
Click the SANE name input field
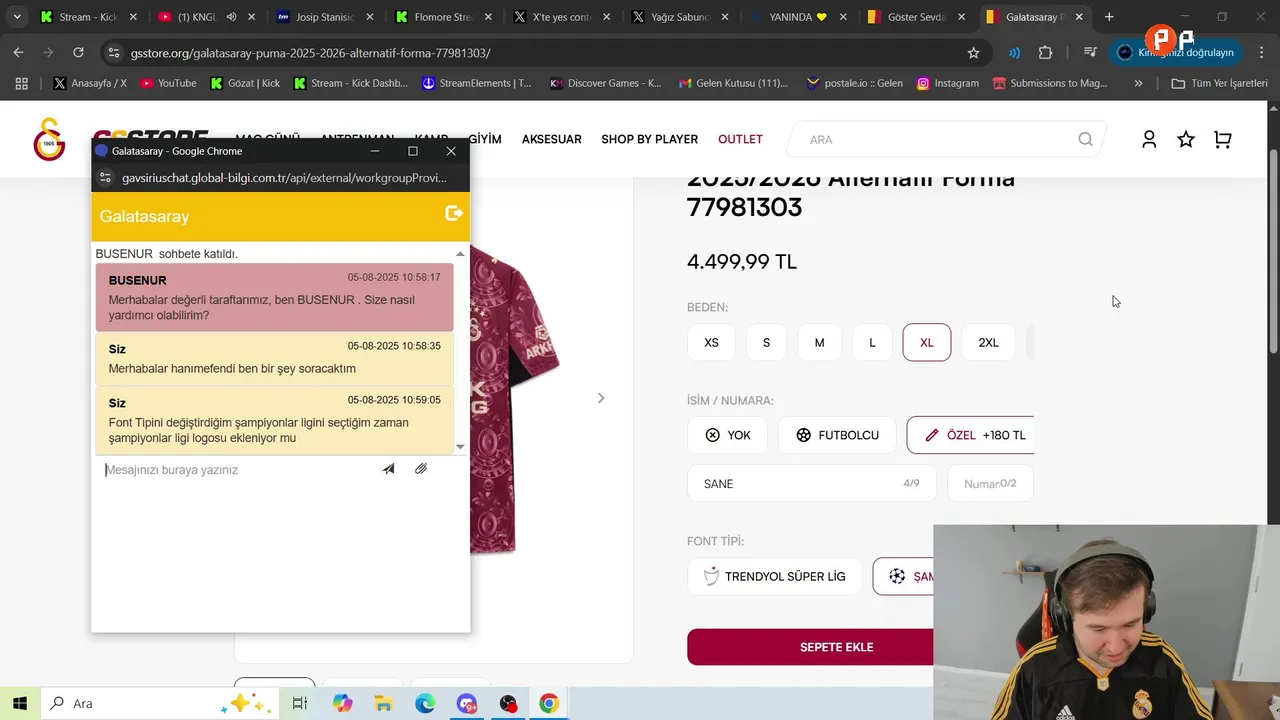click(812, 484)
